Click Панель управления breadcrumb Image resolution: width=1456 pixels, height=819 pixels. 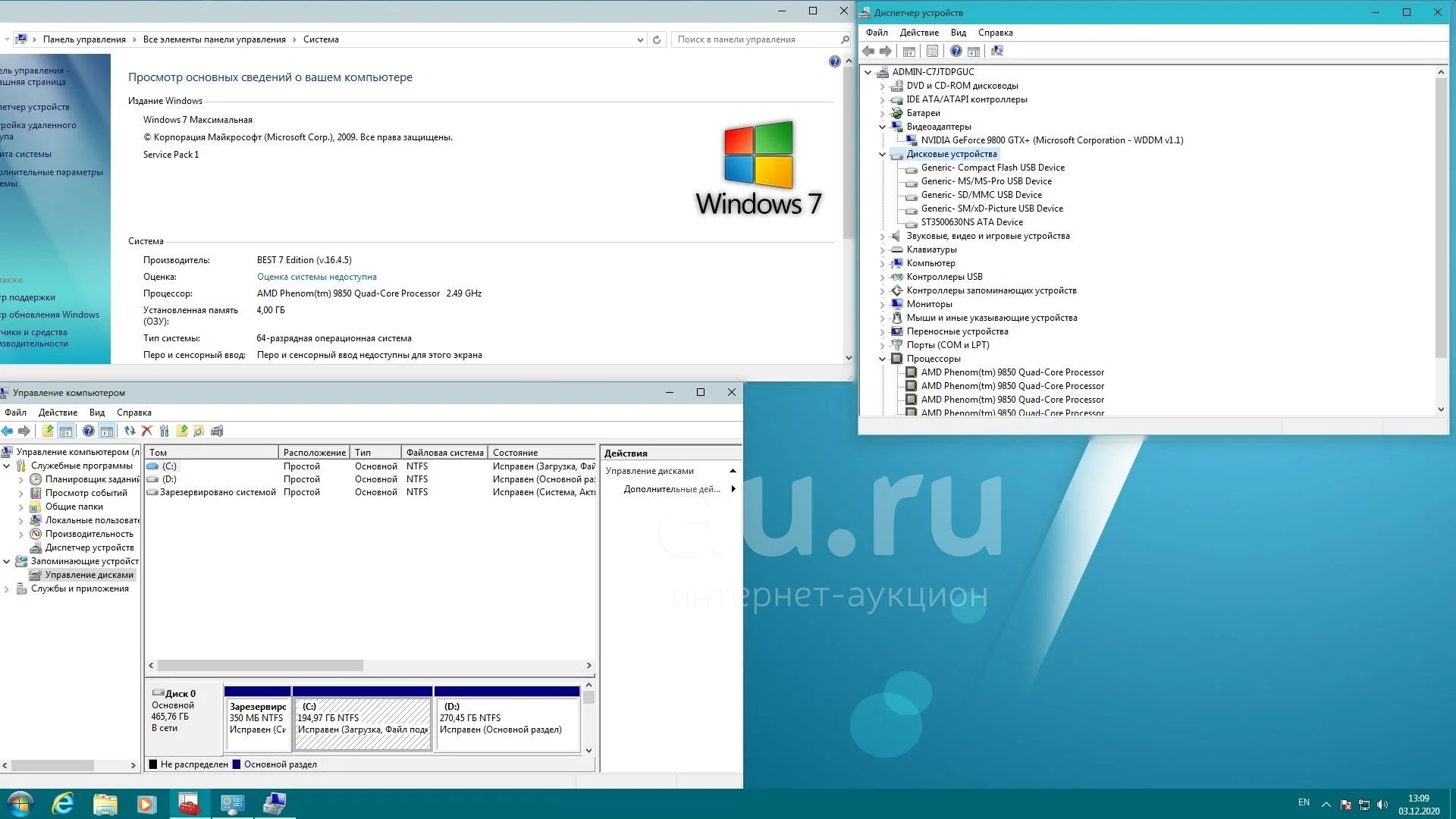tap(84, 39)
